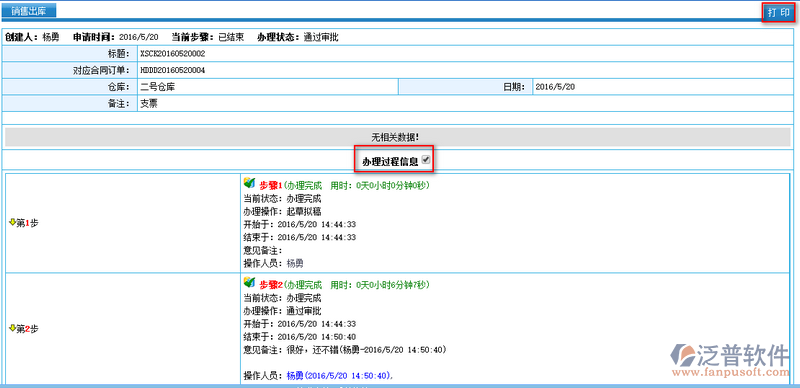Click the 办理过程信息 section label
The width and height of the screenshot is (800, 388).
(390, 161)
